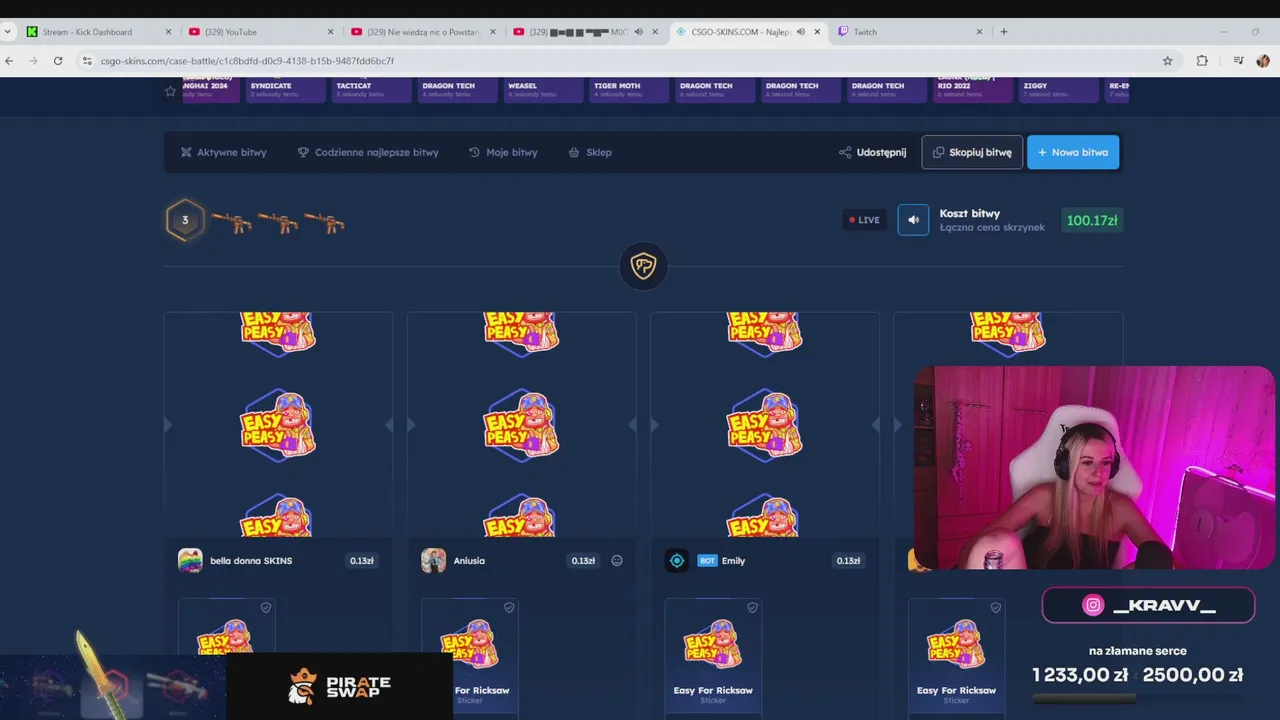The image size is (1280, 720).
Task: Click the star icon beside the case strip
Action: (x=170, y=91)
